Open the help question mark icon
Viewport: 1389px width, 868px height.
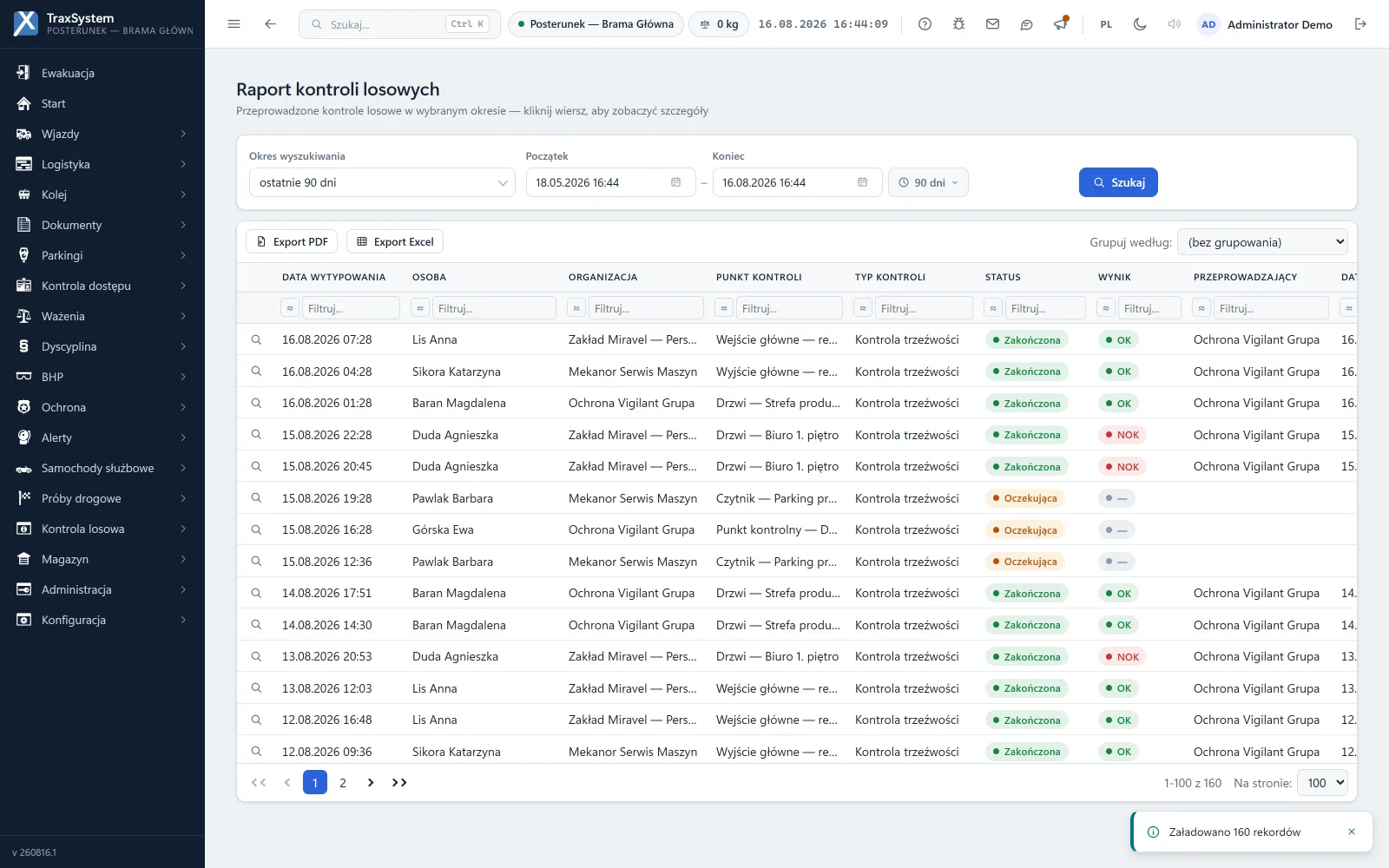925,24
